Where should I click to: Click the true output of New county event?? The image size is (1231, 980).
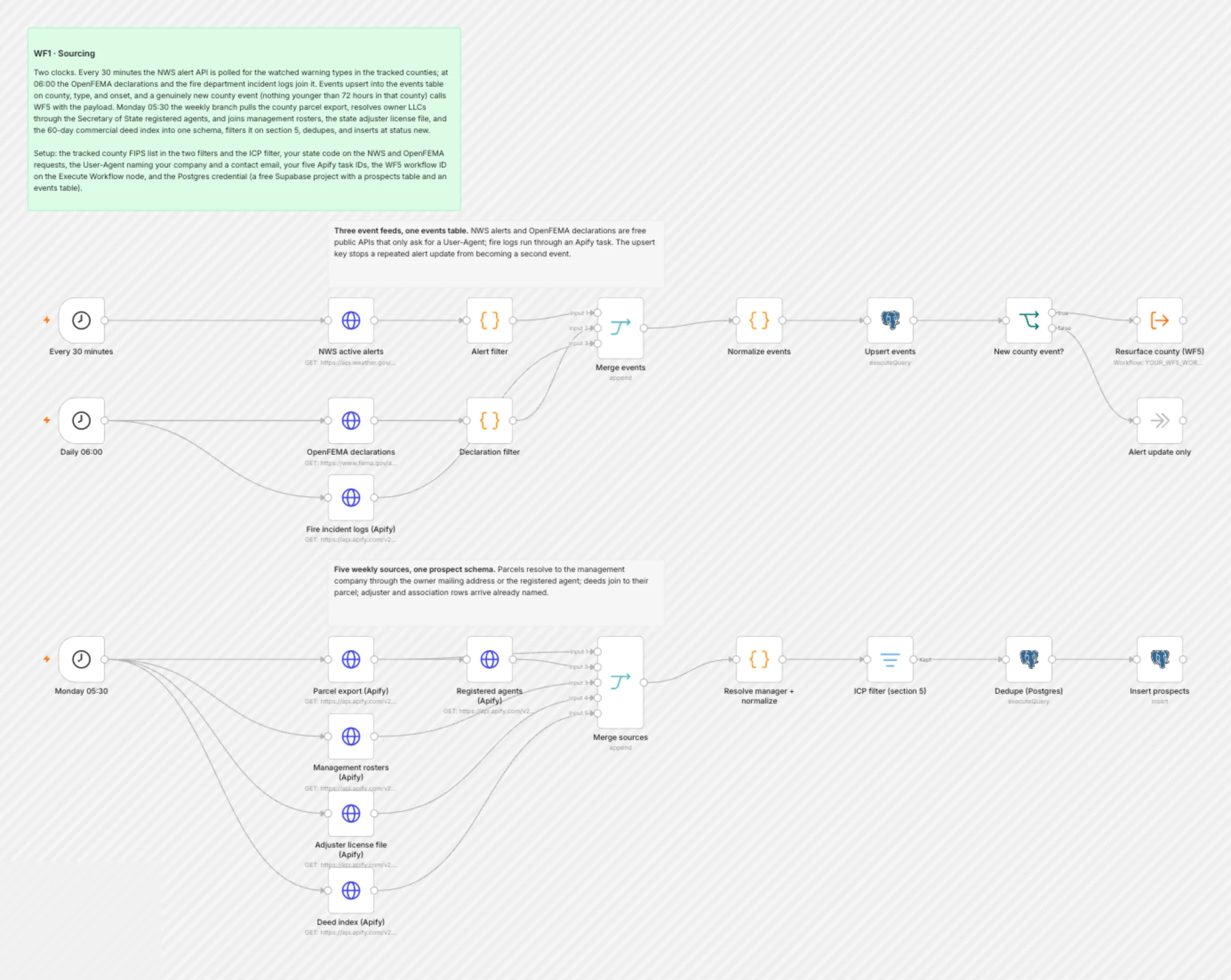click(x=1052, y=313)
